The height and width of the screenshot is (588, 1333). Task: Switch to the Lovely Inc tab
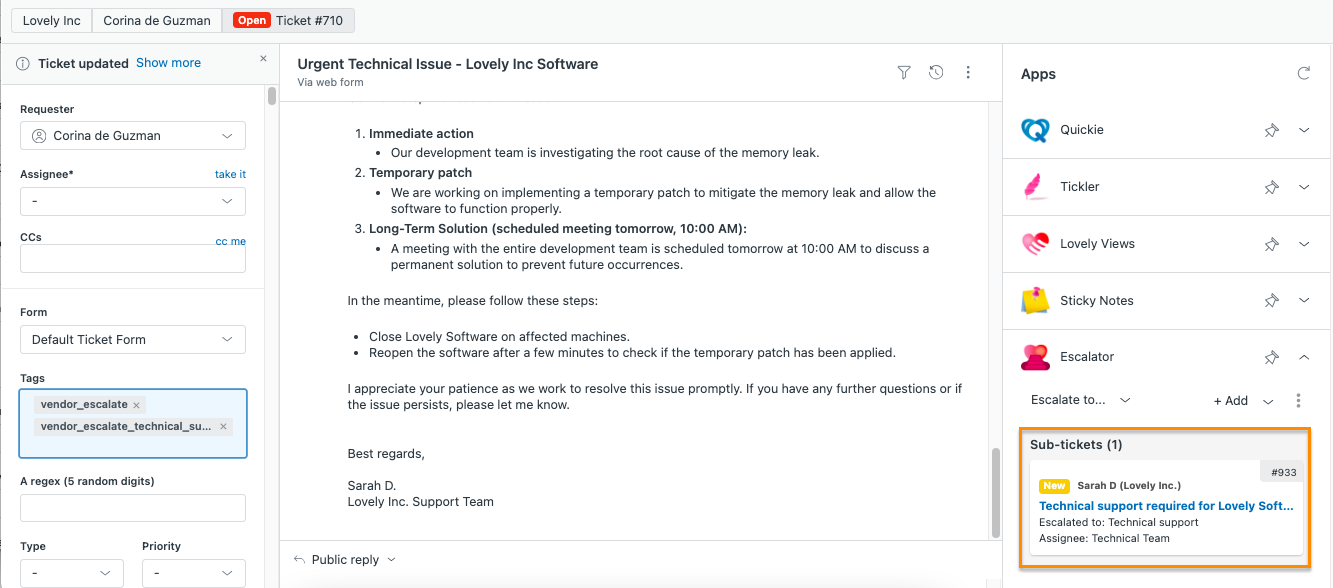[x=52, y=20]
